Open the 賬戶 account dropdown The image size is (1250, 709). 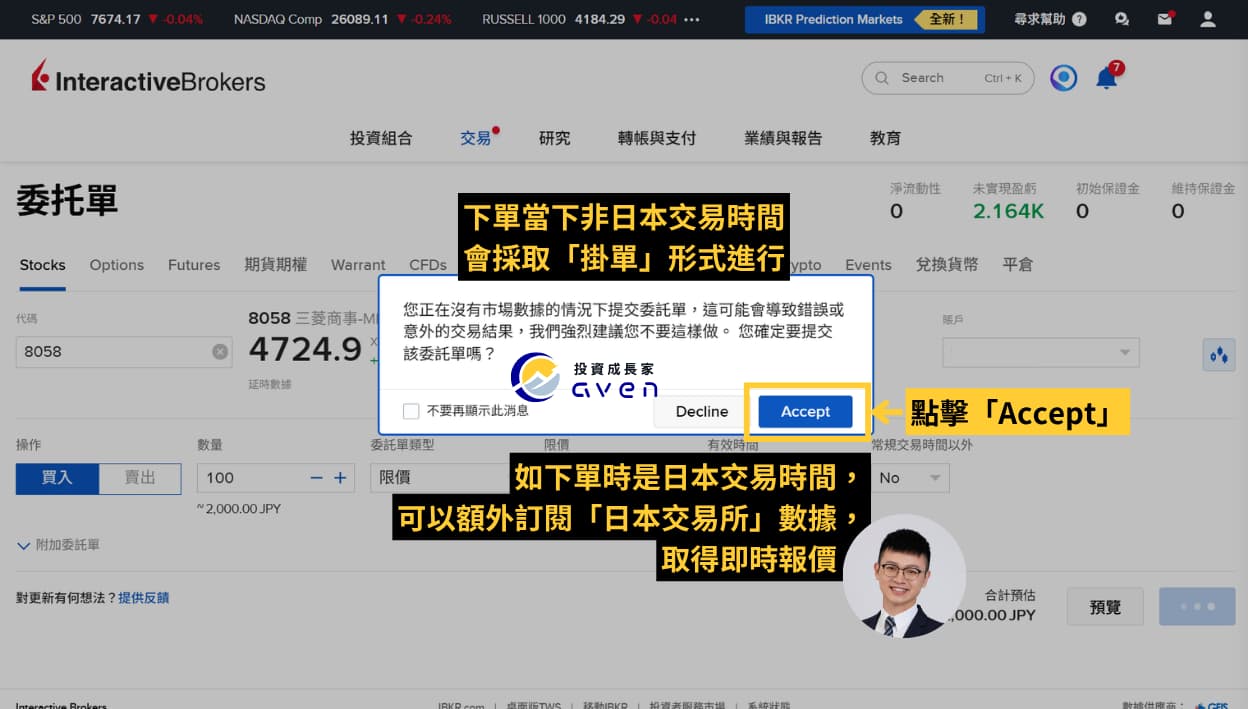[1041, 352]
